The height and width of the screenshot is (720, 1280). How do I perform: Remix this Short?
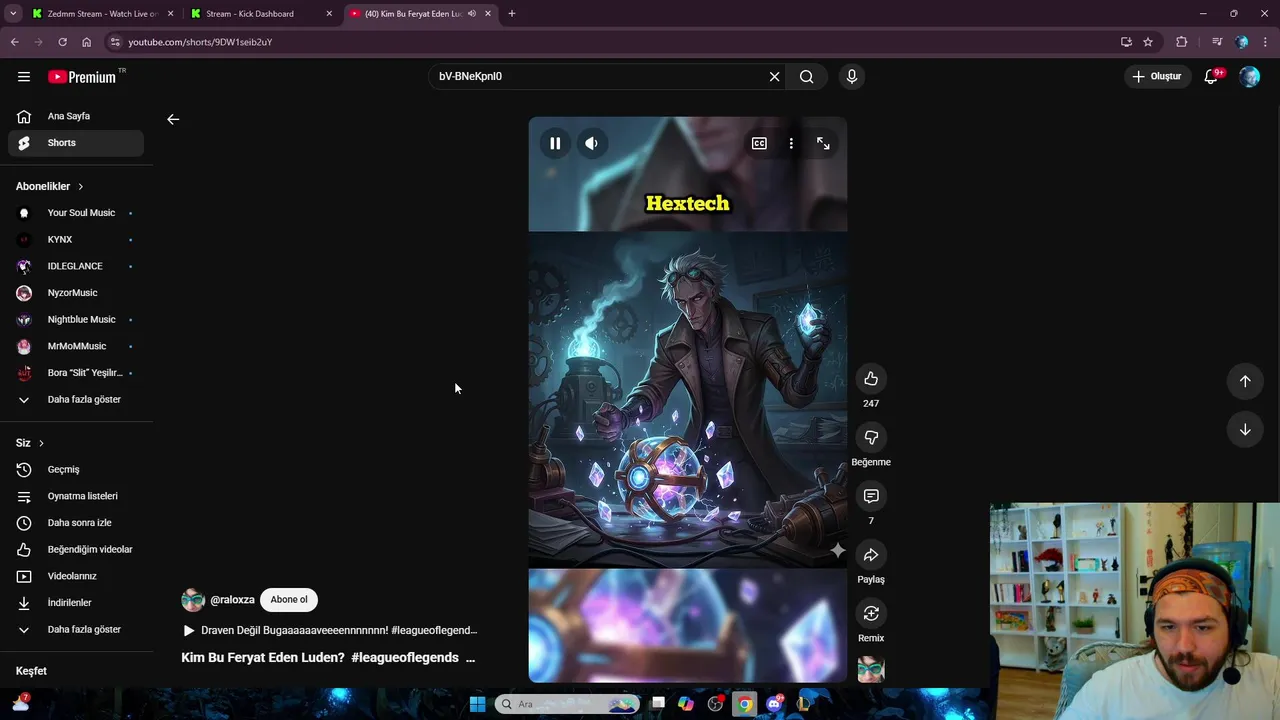[x=871, y=613]
